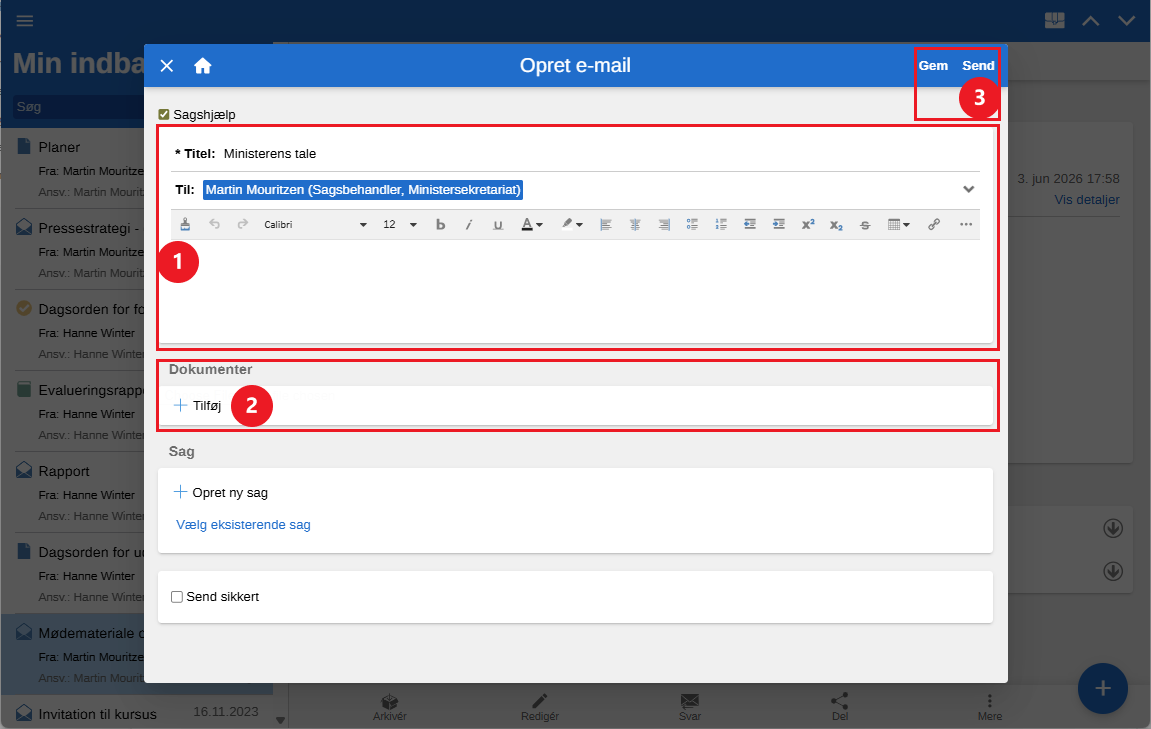Apply superscript formatting
The height and width of the screenshot is (729, 1151).
(x=807, y=225)
